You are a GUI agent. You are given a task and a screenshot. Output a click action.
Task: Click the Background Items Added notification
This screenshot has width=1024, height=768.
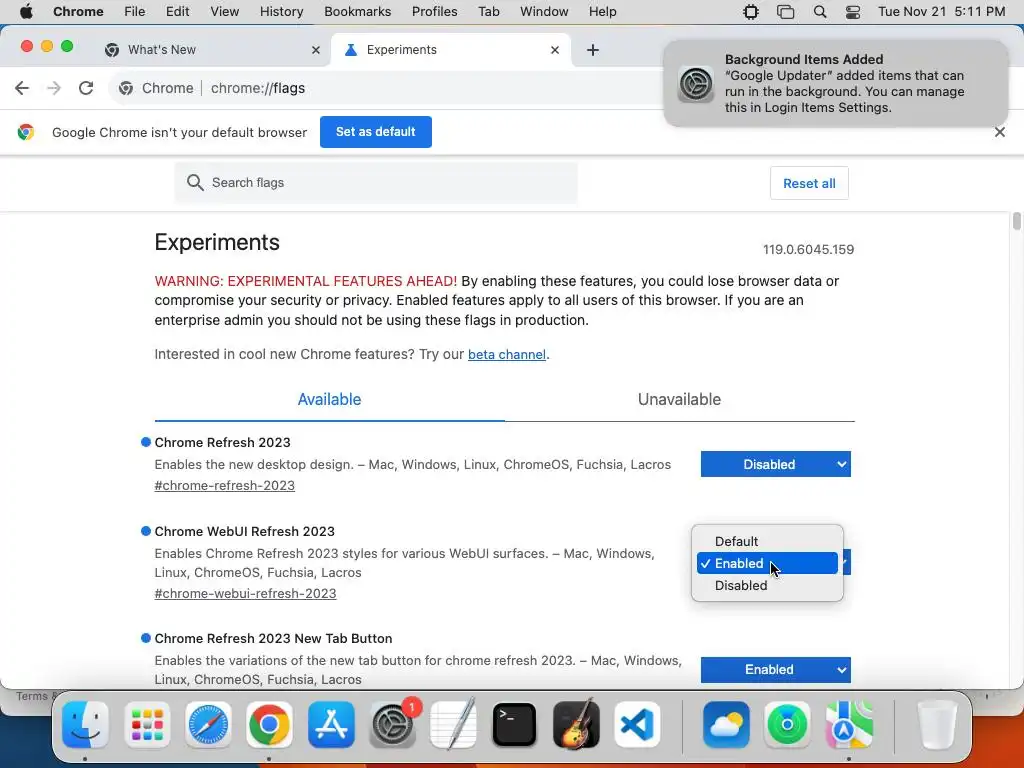pos(836,83)
